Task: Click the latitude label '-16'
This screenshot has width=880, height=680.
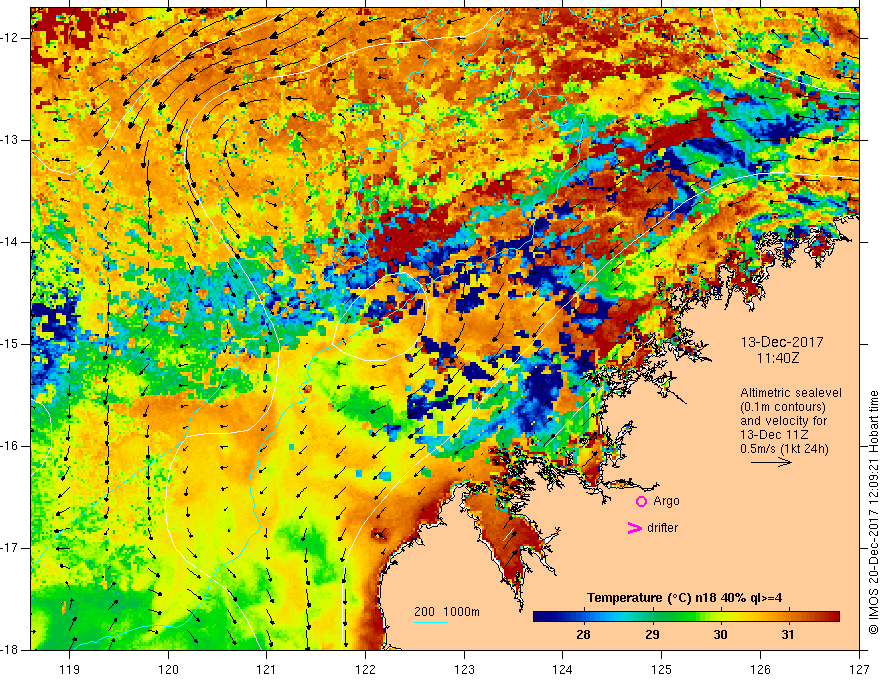Action: pyautogui.click(x=10, y=446)
